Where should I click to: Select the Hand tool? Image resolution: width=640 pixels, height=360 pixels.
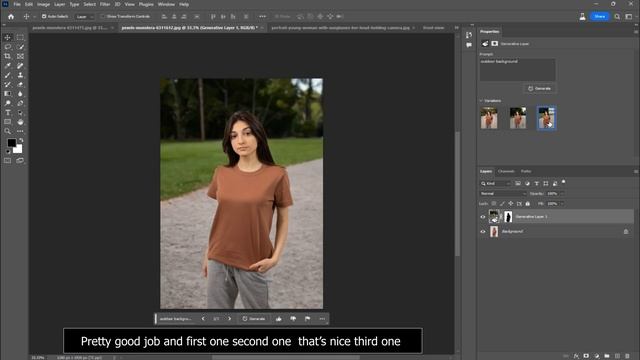pos(20,122)
